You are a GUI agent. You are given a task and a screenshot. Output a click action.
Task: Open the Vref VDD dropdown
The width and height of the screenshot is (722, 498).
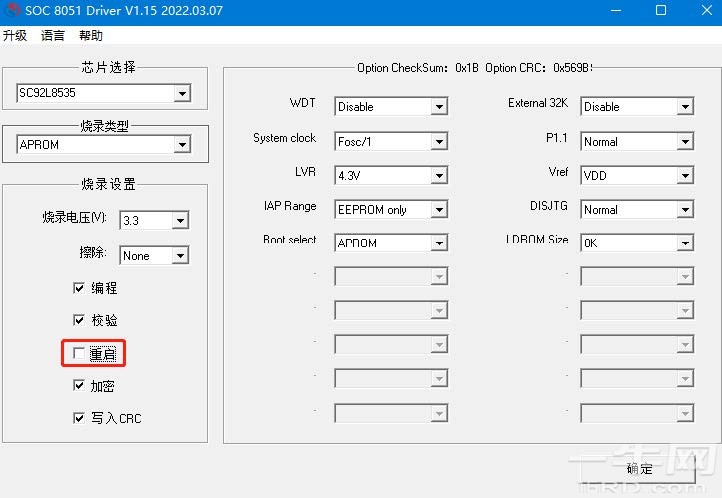tap(685, 176)
